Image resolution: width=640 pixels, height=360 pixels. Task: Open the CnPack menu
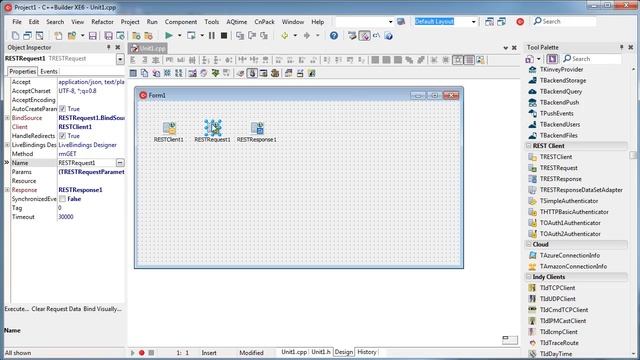(x=264, y=22)
